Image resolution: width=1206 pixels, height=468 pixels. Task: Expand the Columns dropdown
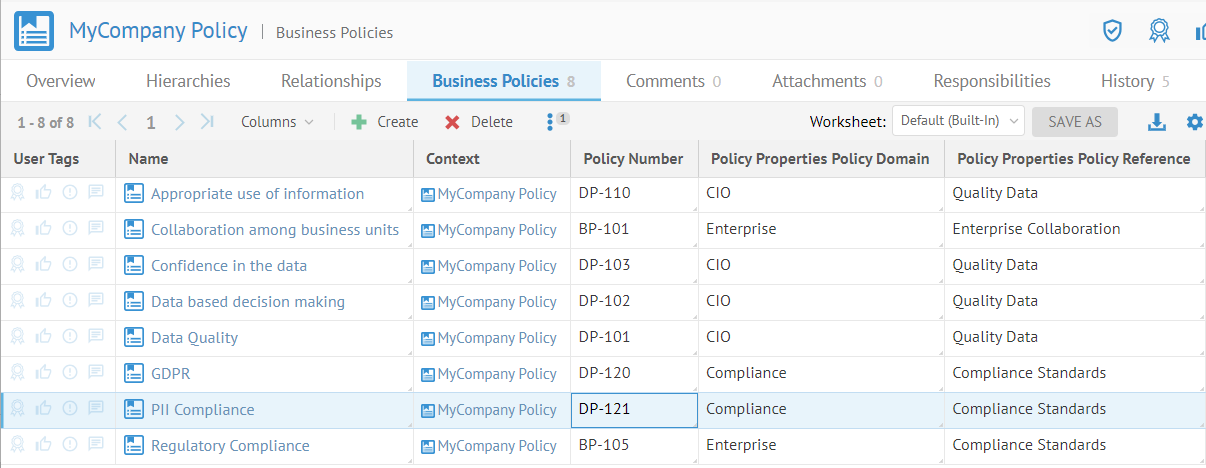(x=277, y=122)
